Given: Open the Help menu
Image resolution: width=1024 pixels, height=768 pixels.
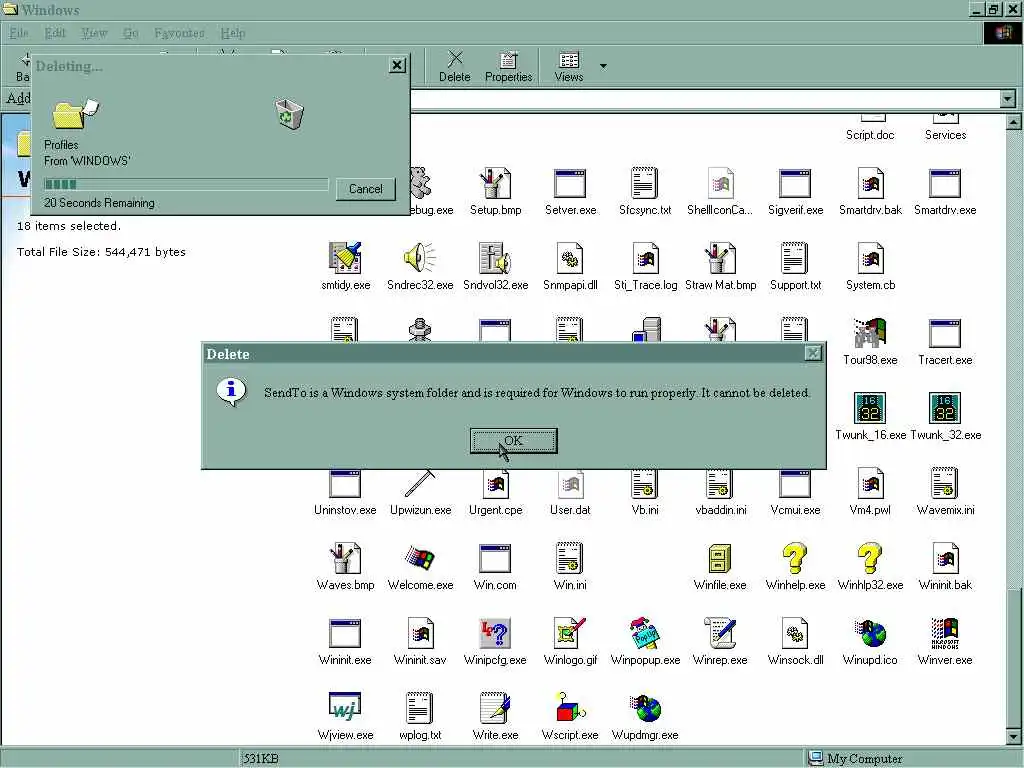Looking at the screenshot, I should tap(232, 33).
